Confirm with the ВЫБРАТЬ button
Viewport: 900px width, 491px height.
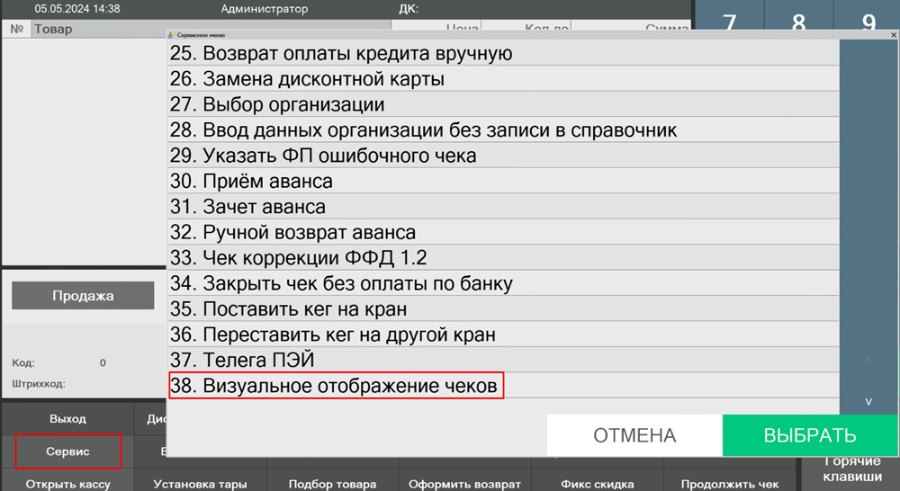click(809, 435)
